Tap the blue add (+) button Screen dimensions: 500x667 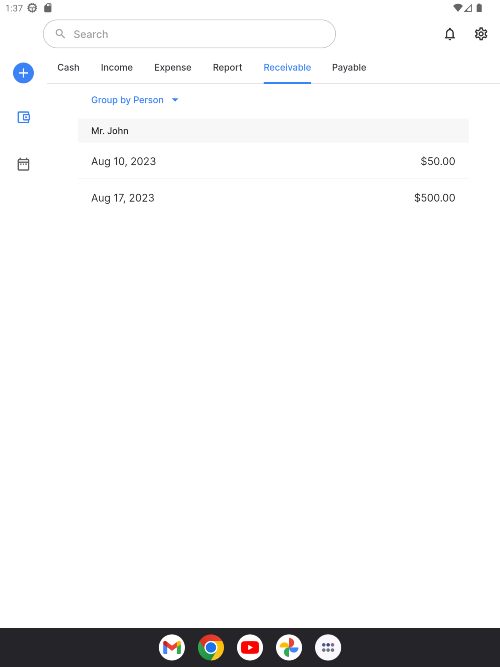pyautogui.click(x=23, y=73)
